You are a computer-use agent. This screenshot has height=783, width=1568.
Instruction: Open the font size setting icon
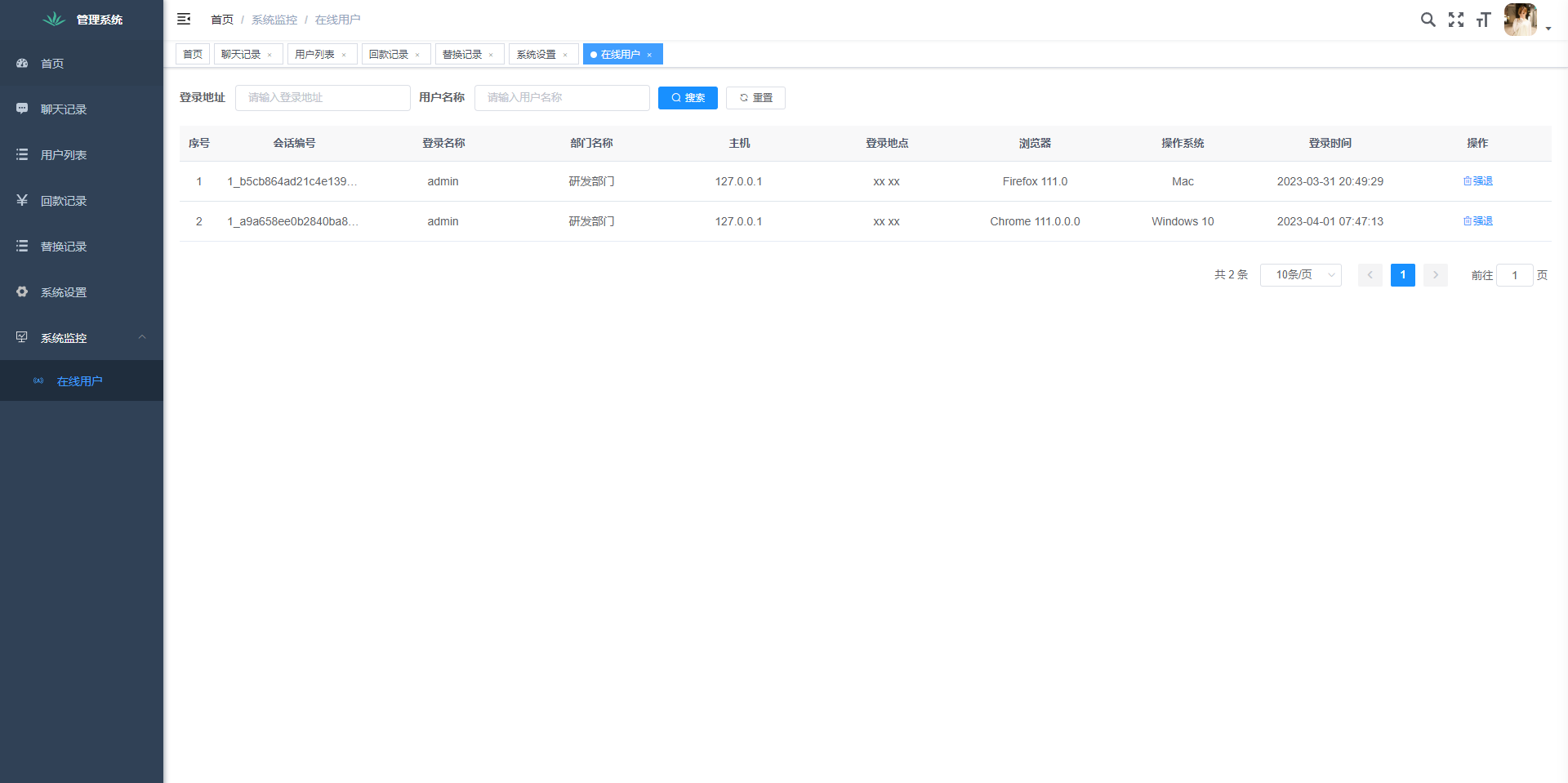(1483, 20)
